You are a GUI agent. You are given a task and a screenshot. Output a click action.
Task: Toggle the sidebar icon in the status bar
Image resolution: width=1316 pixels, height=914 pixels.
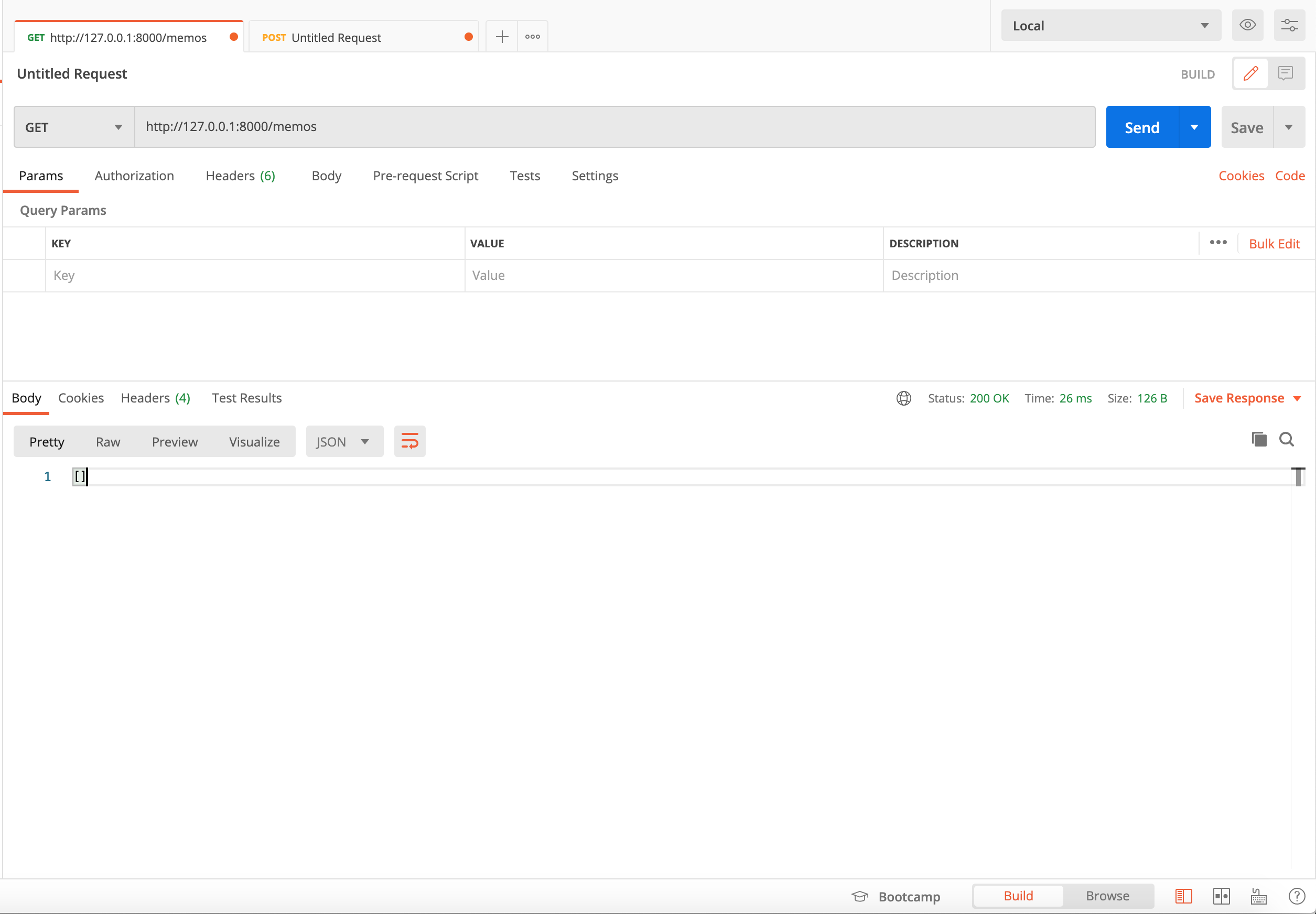1183,896
